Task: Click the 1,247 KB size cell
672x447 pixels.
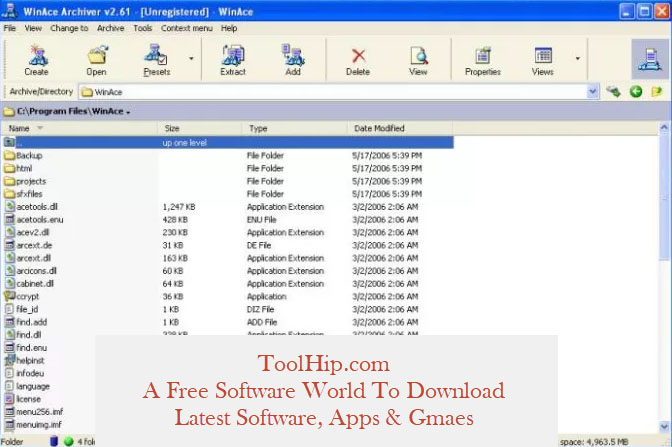Action: pos(179,207)
